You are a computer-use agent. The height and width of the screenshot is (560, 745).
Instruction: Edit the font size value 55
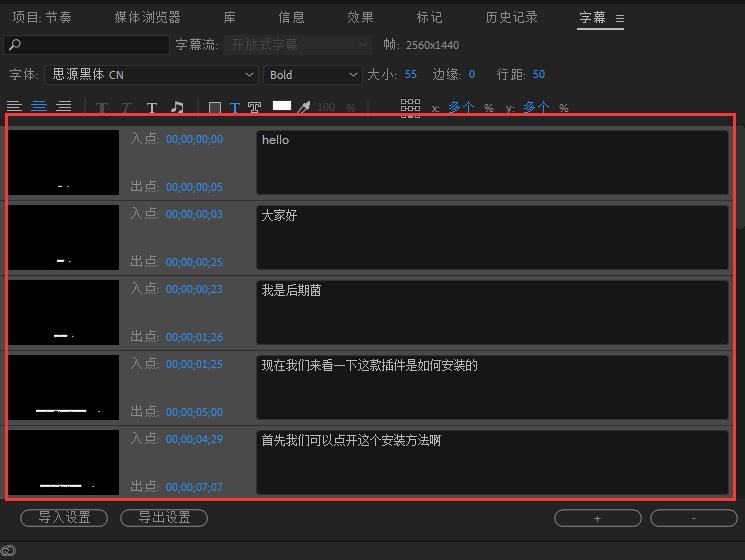coord(411,75)
